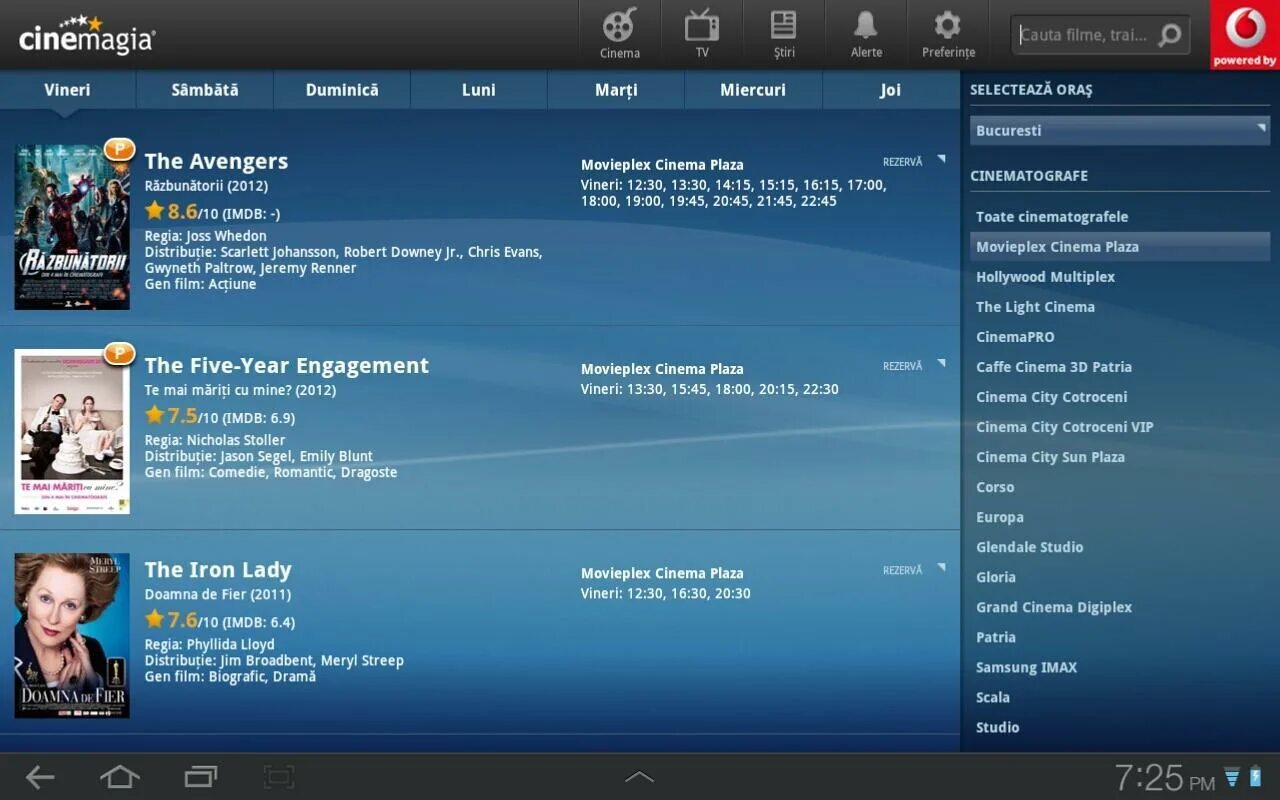This screenshot has width=1280, height=800.
Task: Open the Alerte bell icon
Action: tap(866, 34)
